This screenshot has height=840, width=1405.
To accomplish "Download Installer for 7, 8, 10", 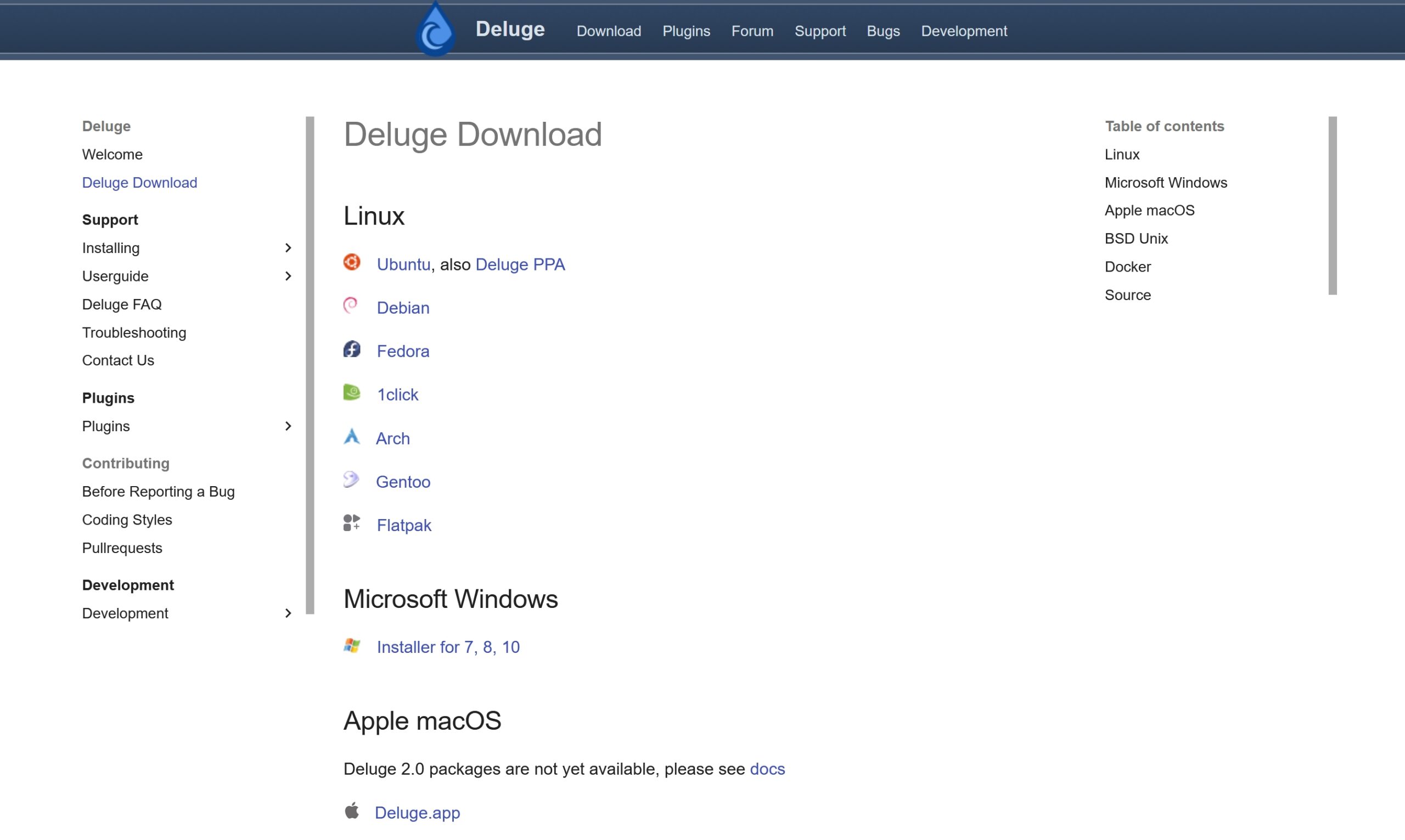I will [448, 647].
